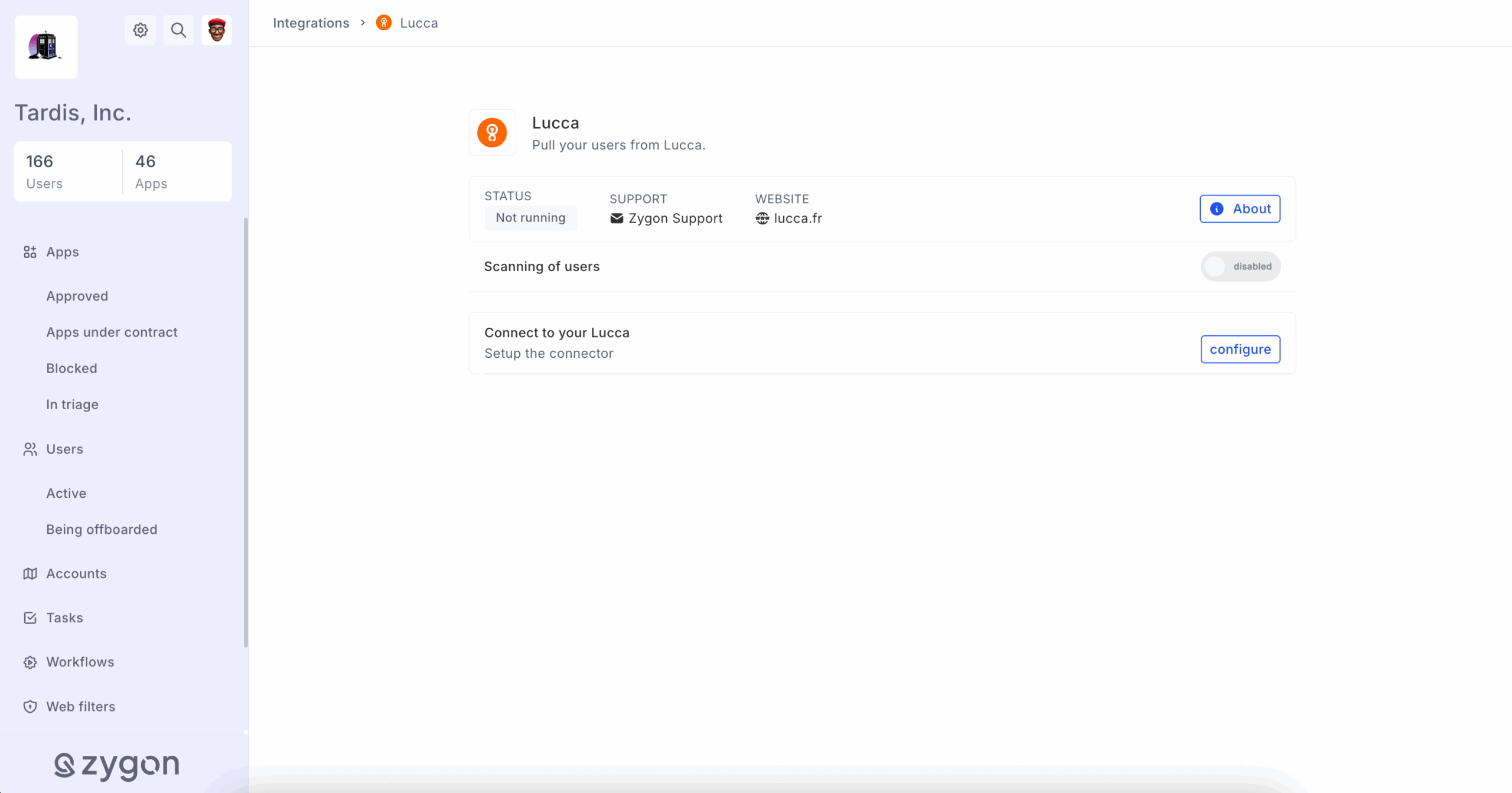1512x793 pixels.
Task: Click the About button
Action: click(1240, 209)
